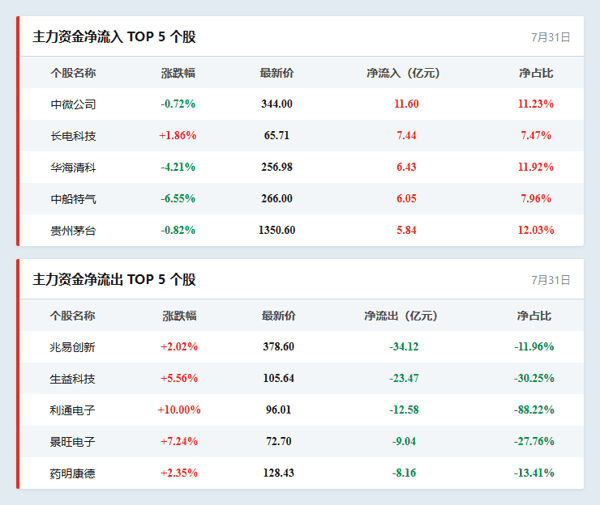The image size is (600, 505).
Task: Click the -13.41% net ratio
Action: (x=534, y=473)
